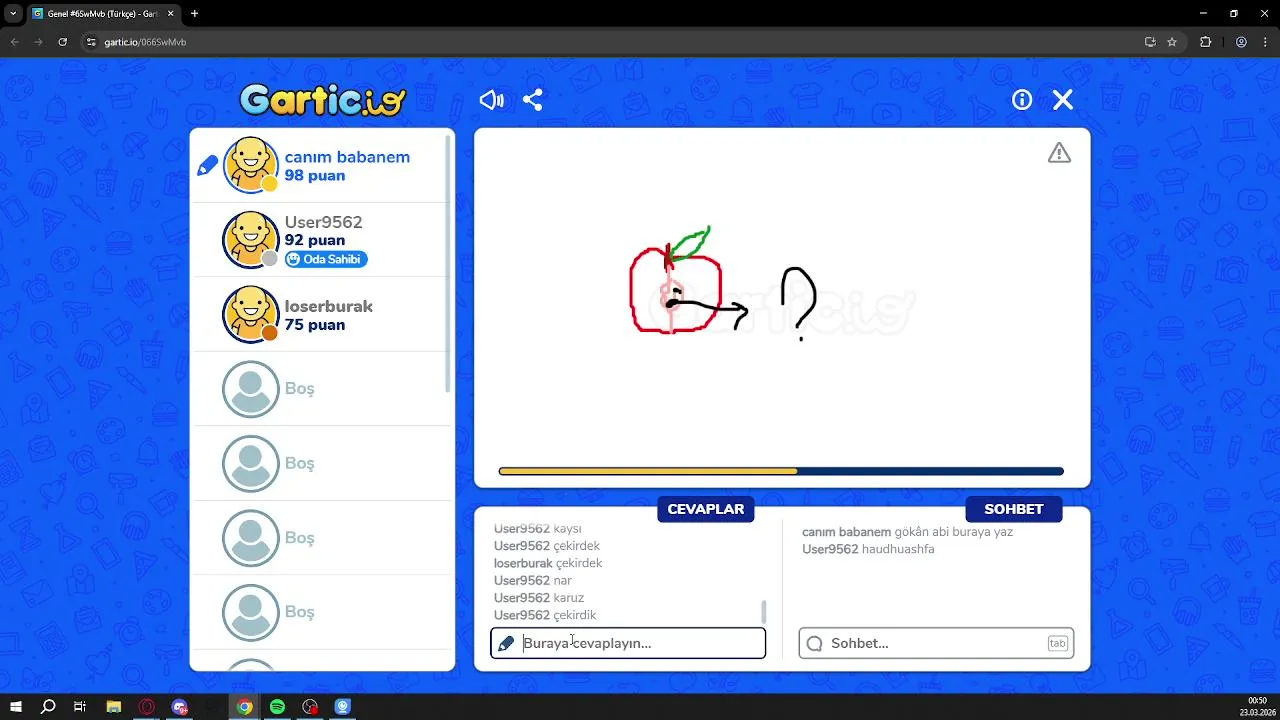
Task: Click the 'gökán abi buraya yaz' chat message
Action: [954, 532]
